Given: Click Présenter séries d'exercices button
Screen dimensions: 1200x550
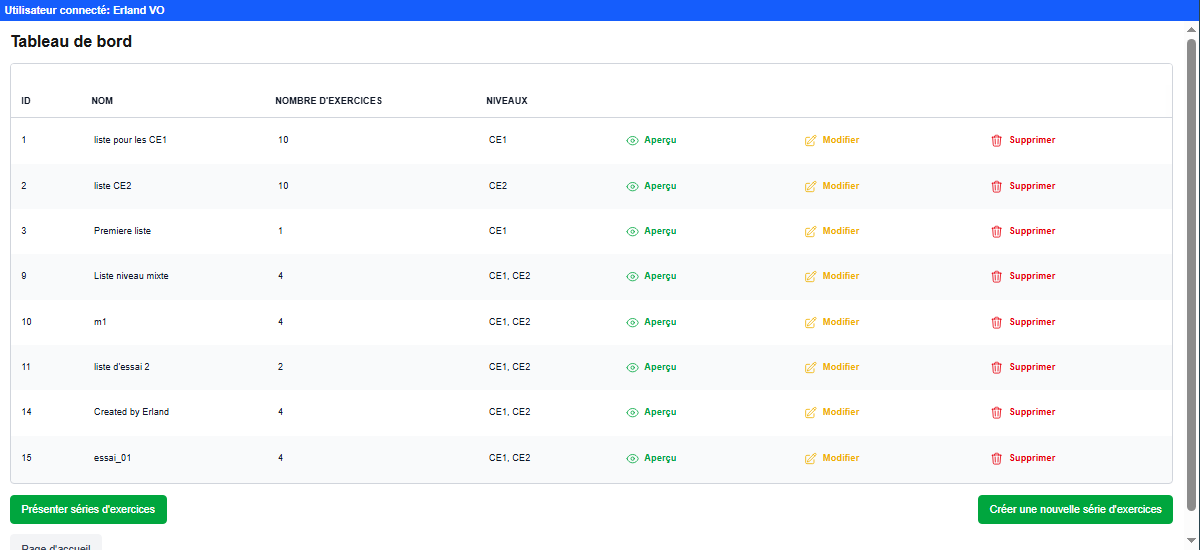Looking at the screenshot, I should click(x=88, y=509).
